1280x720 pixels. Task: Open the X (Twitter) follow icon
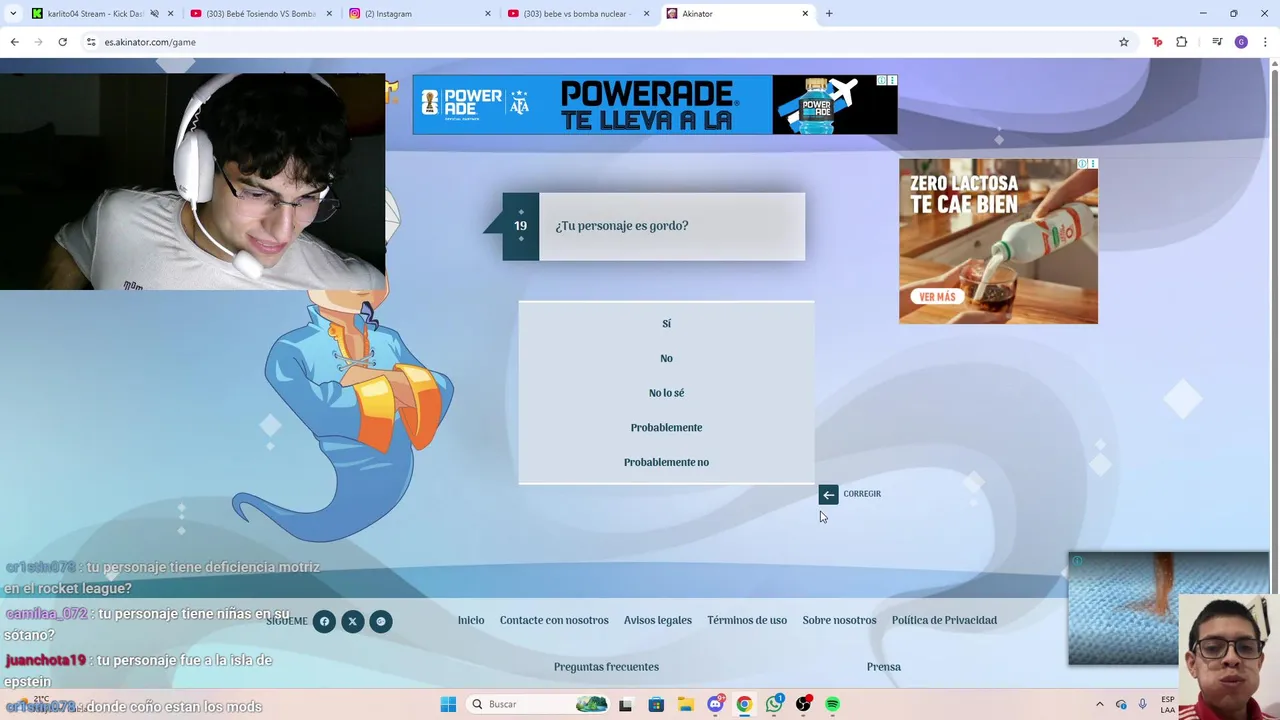click(x=352, y=621)
